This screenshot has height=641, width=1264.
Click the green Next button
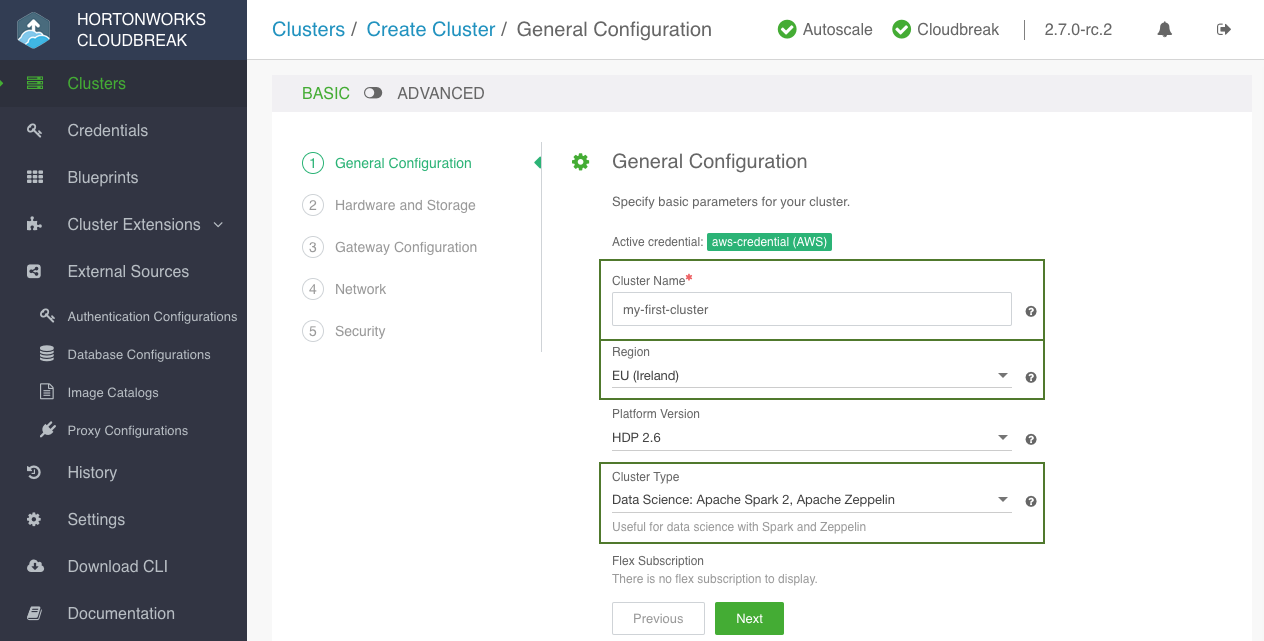point(749,618)
